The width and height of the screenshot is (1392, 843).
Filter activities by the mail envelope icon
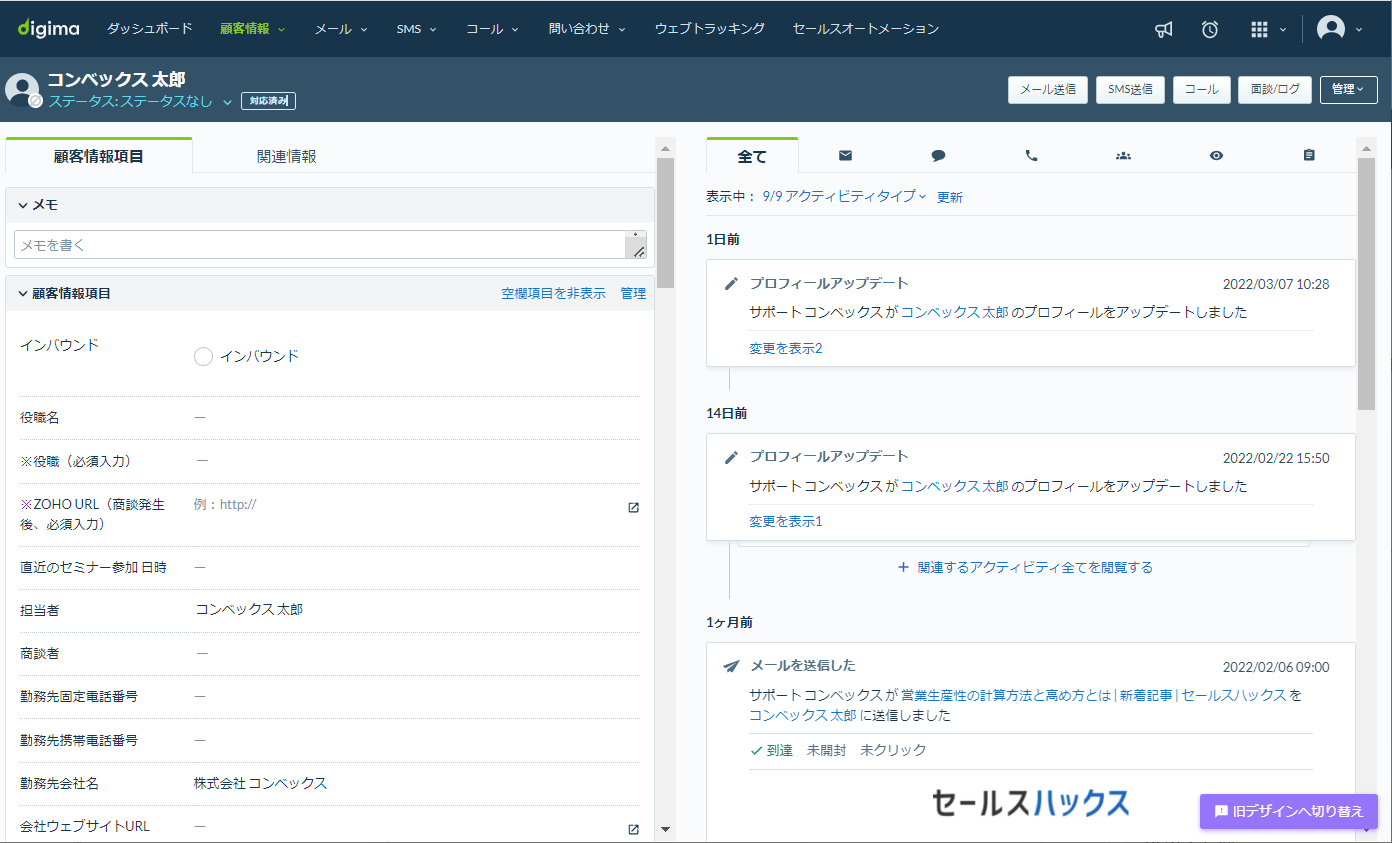845,155
